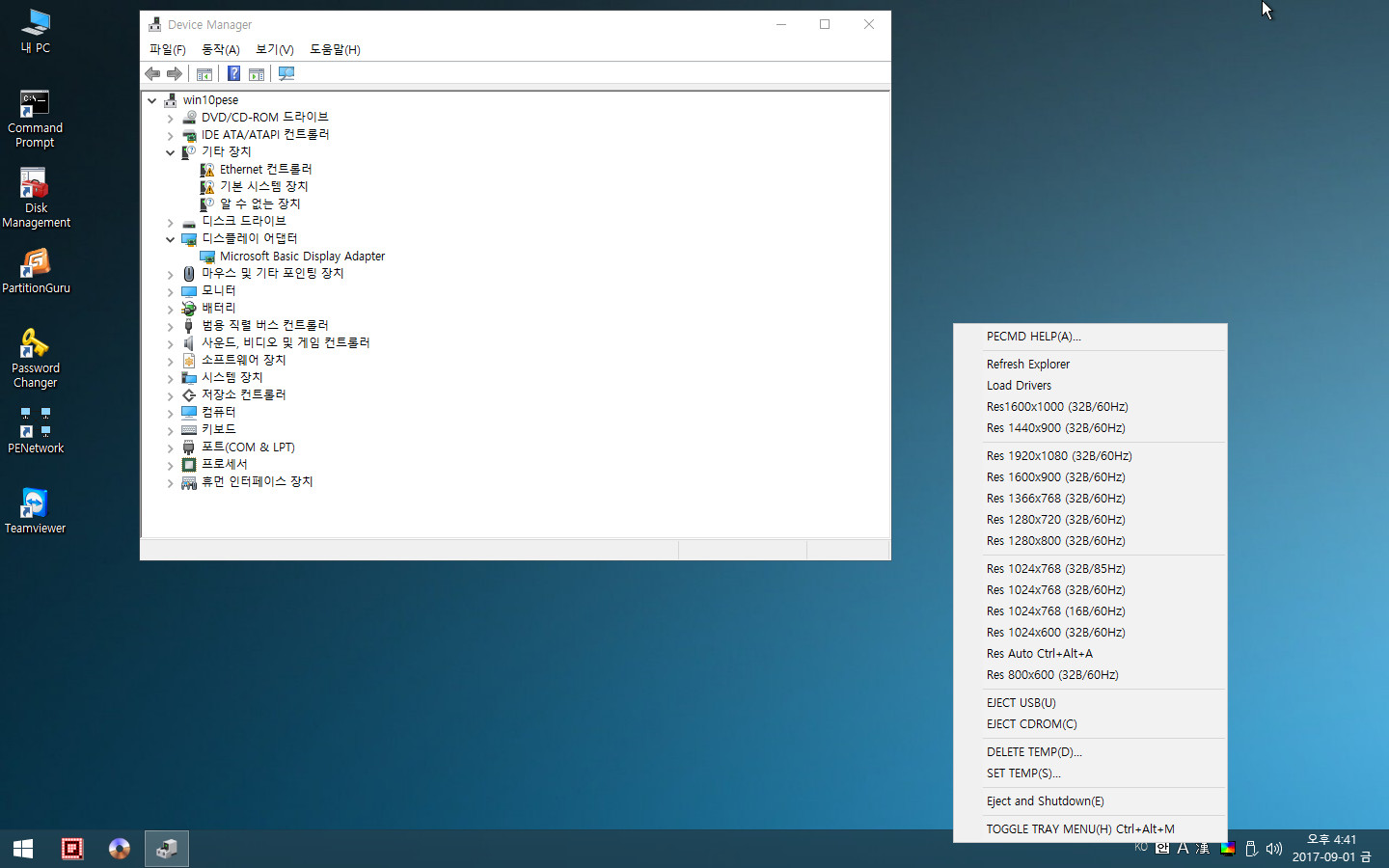The height and width of the screenshot is (868, 1389).
Task: Expand the 사운드, 비디오 및 게임 컨트롤러 node
Action: point(171,343)
